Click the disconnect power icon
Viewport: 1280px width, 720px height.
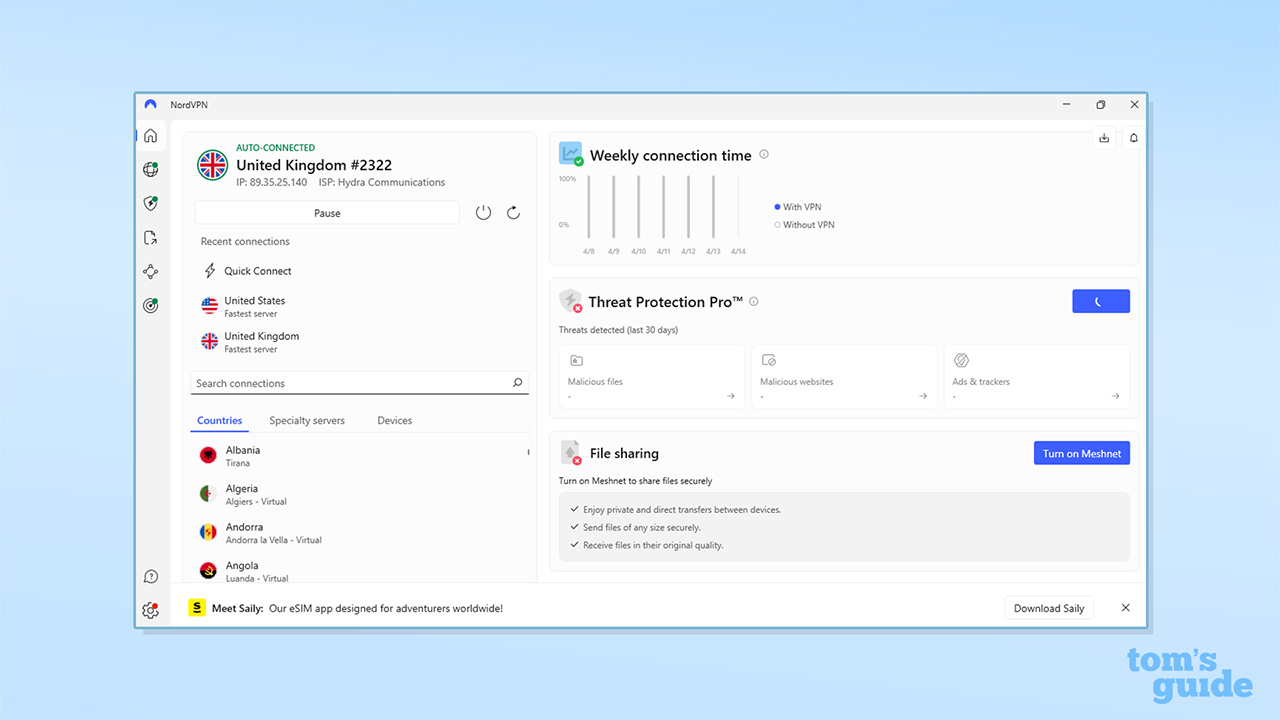pos(483,213)
